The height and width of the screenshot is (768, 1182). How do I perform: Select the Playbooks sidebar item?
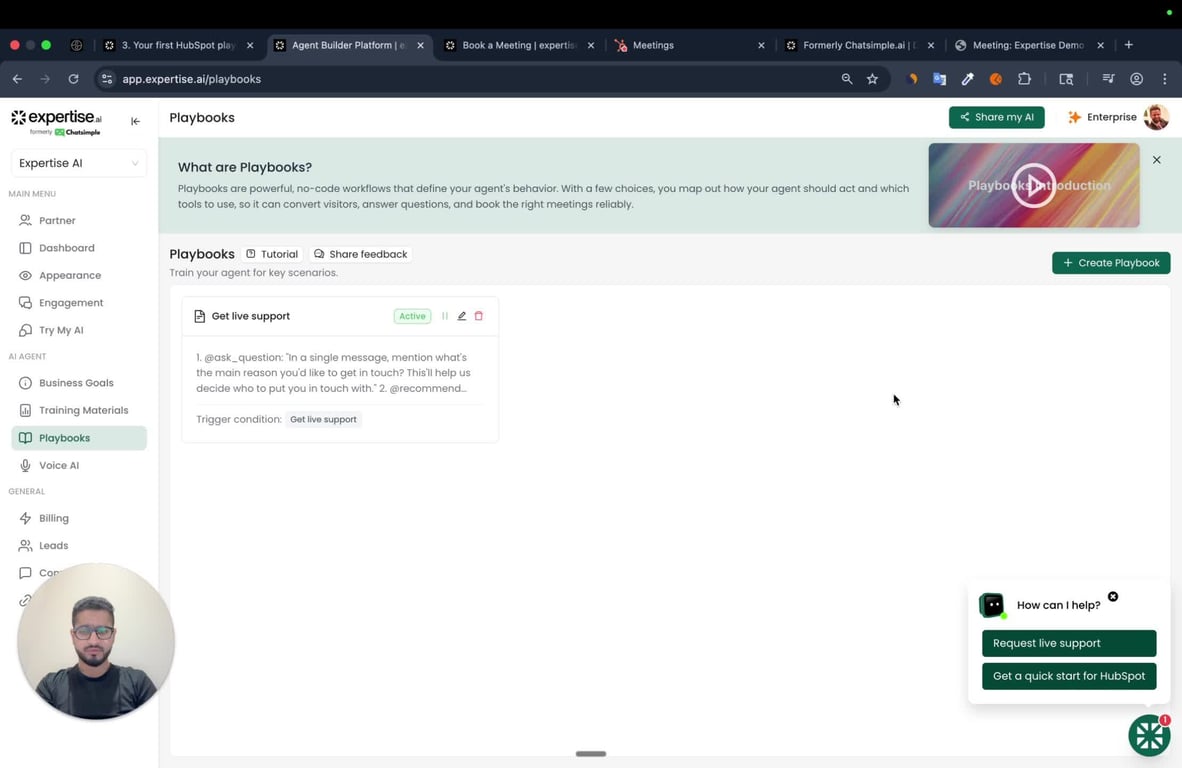click(x=79, y=438)
